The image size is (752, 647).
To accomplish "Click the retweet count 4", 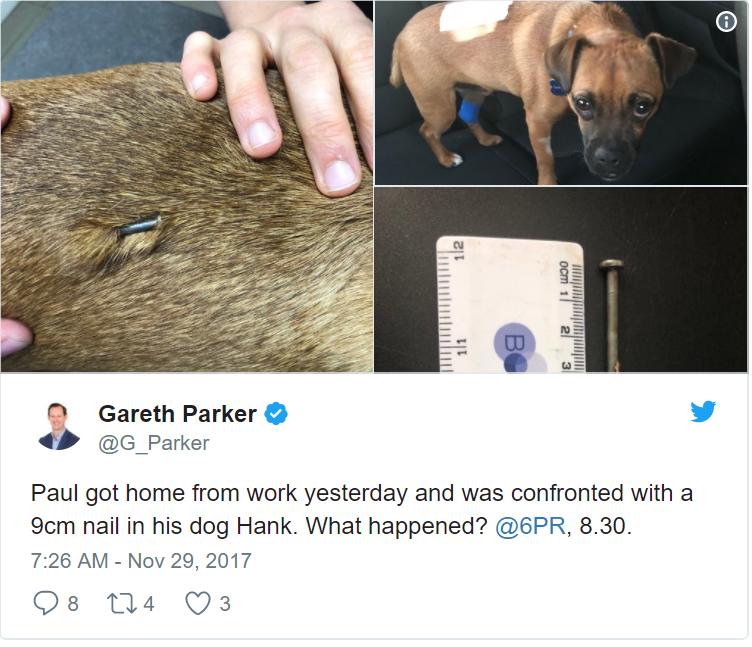I will [149, 603].
